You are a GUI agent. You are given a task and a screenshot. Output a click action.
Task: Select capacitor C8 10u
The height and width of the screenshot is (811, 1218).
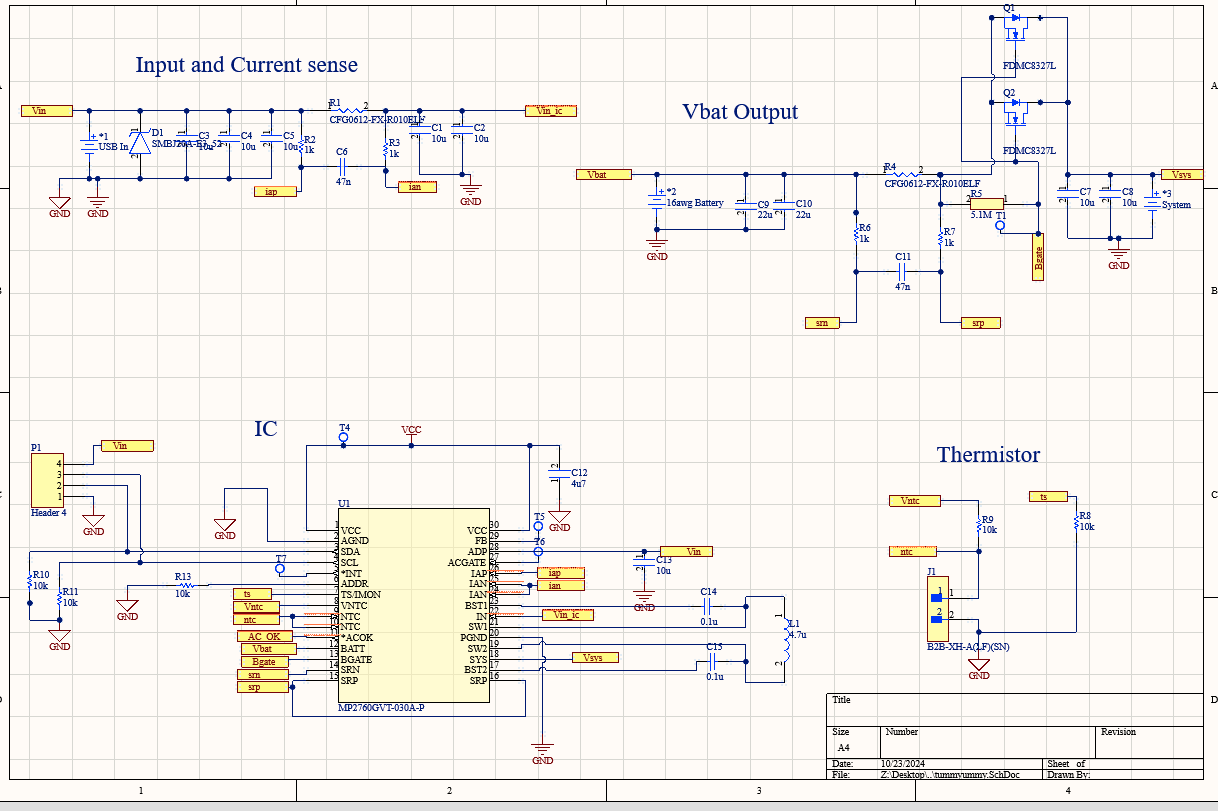(x=1110, y=193)
